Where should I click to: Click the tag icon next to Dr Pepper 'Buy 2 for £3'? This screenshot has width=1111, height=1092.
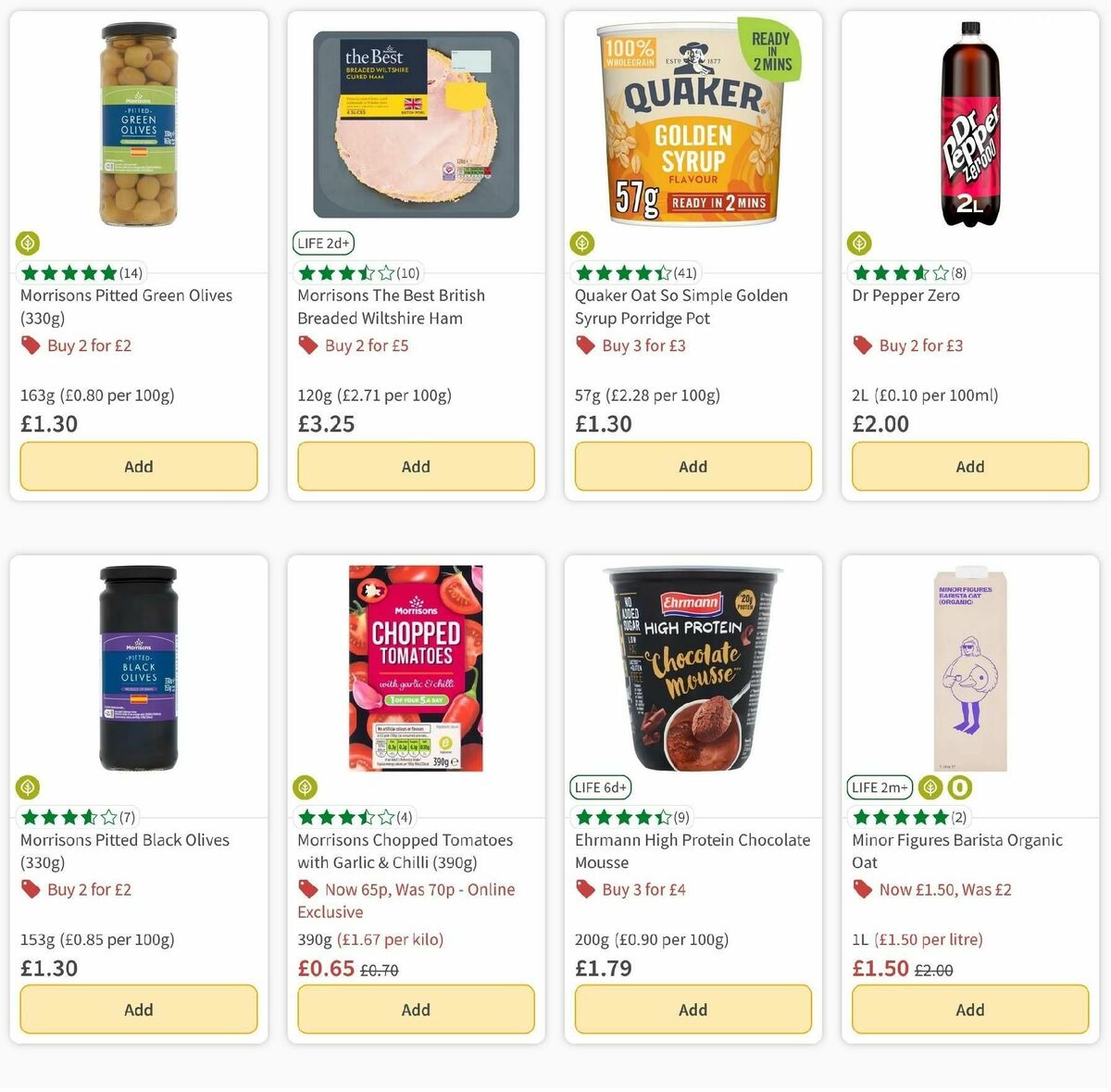pos(863,345)
